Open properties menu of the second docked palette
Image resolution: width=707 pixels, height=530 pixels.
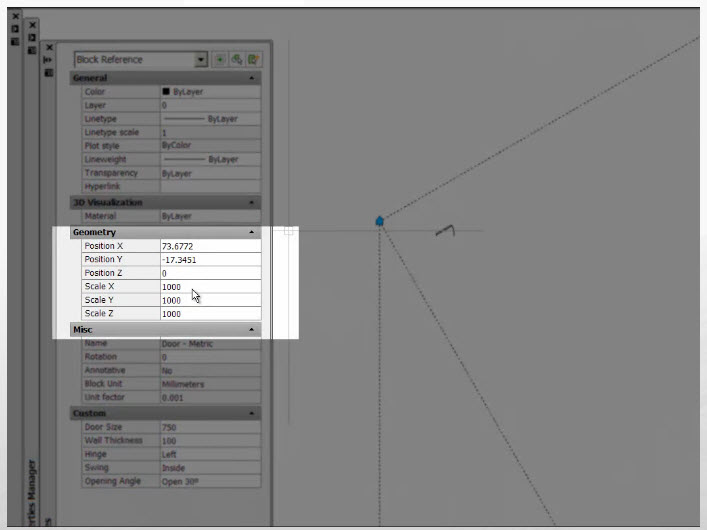[x=32, y=51]
